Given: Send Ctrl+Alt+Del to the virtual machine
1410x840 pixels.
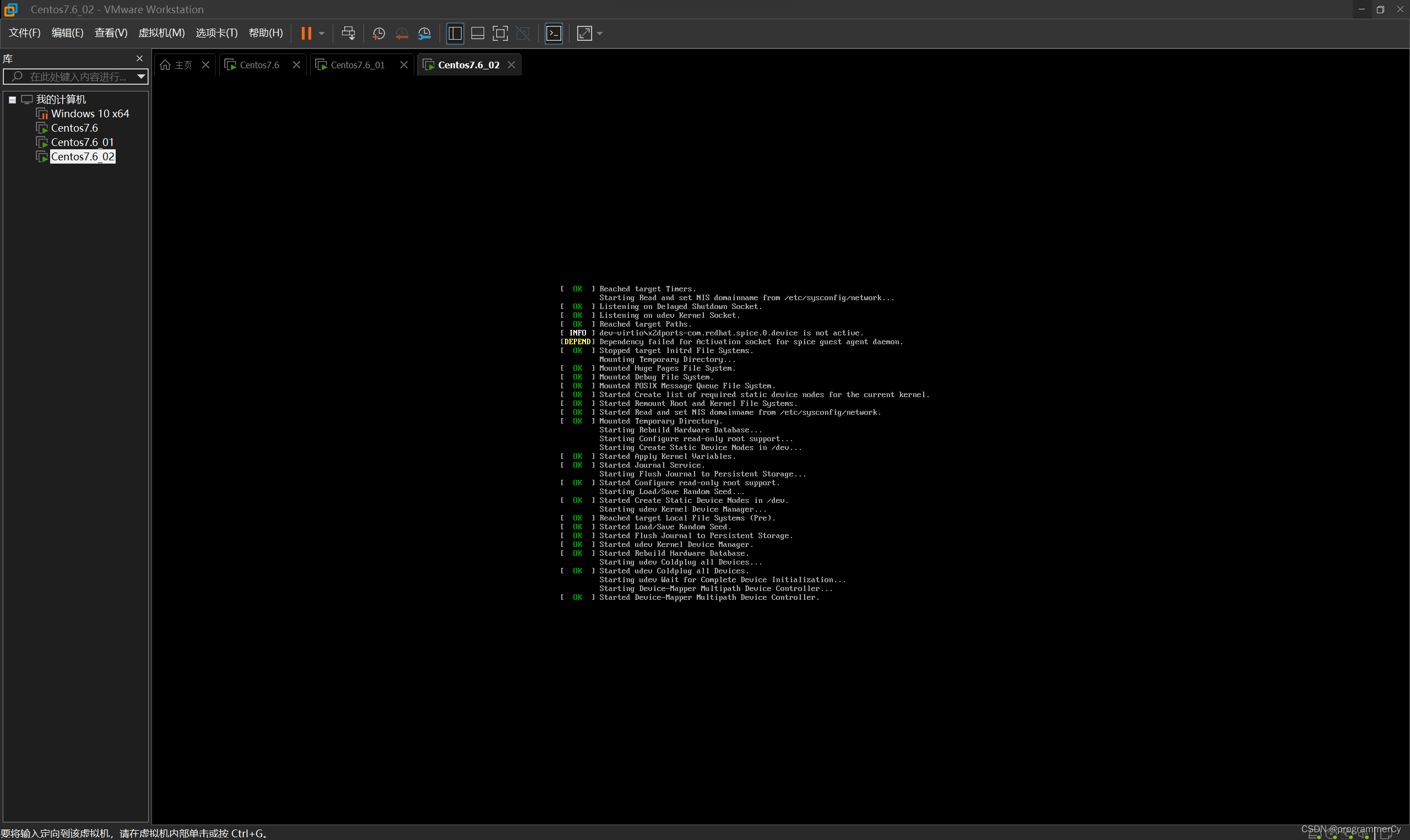Looking at the screenshot, I should pos(349,34).
